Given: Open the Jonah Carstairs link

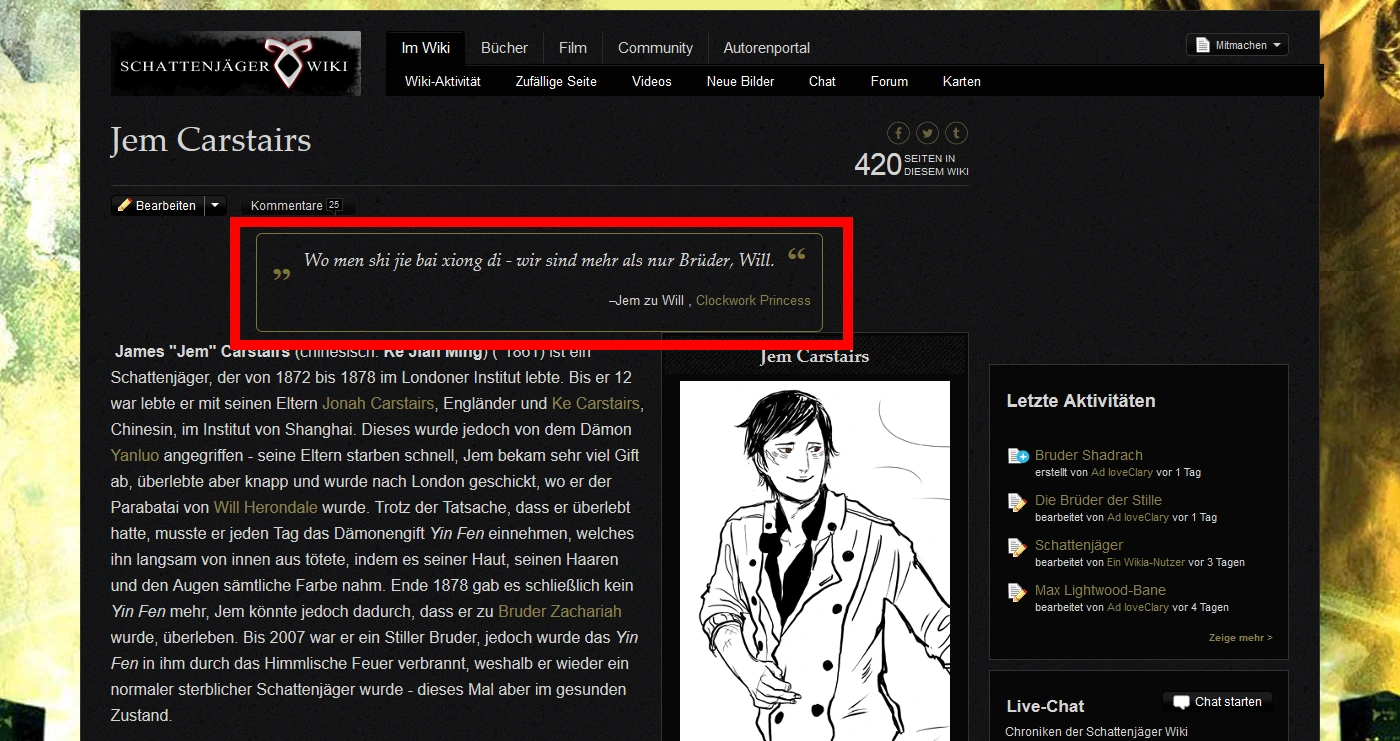Looking at the screenshot, I should 378,403.
